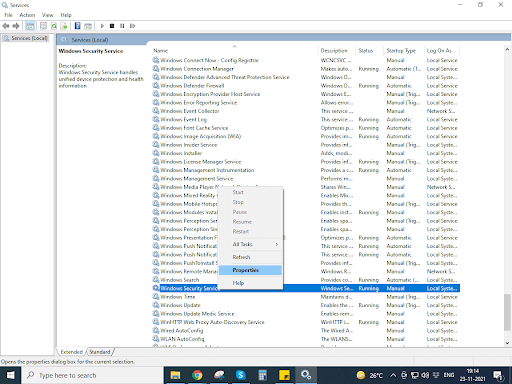This screenshot has width=512, height=384.
Task: Choose Pause in the context menu
Action: pos(250,212)
